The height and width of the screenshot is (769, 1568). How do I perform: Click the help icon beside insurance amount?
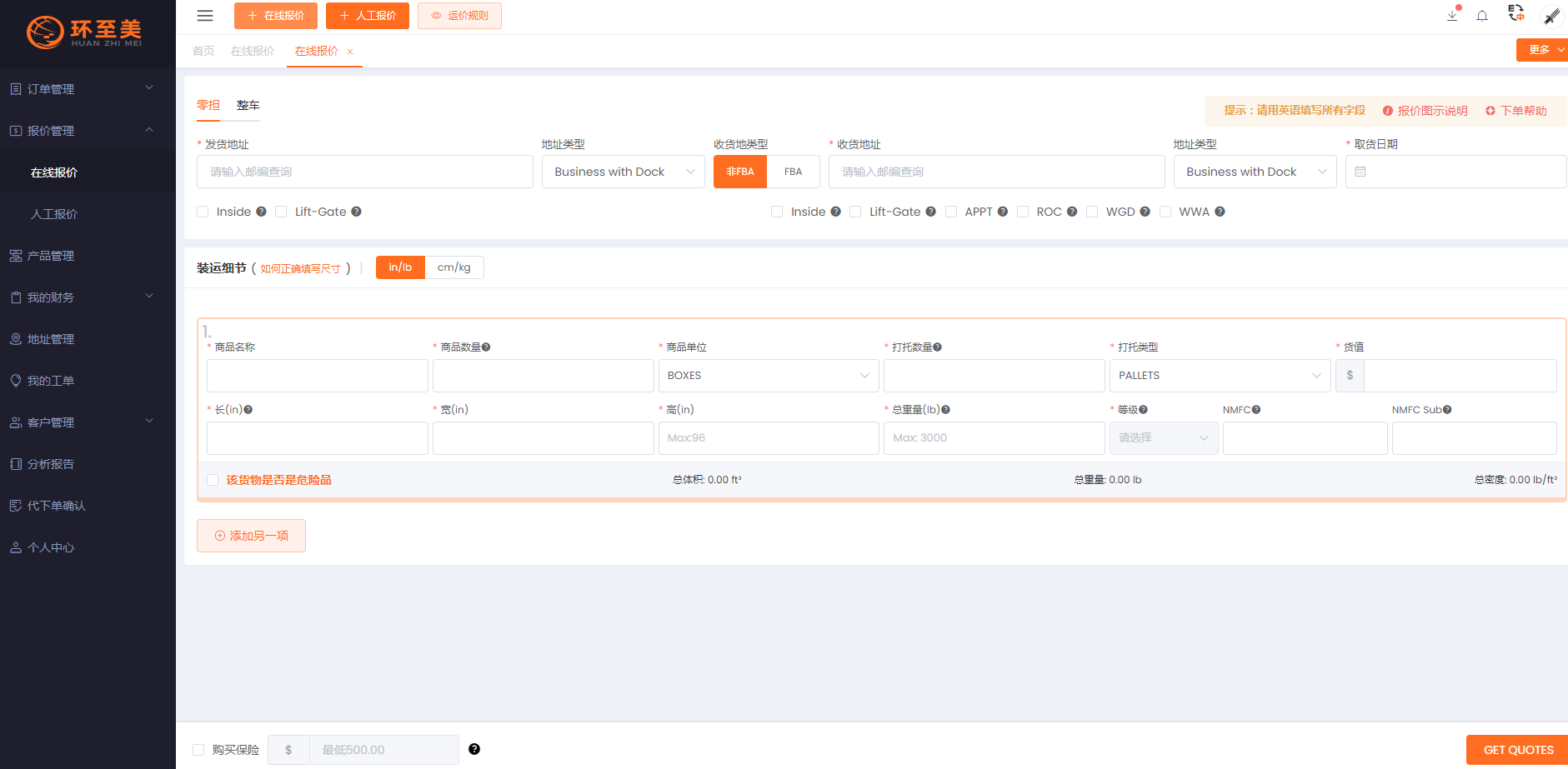coord(474,749)
